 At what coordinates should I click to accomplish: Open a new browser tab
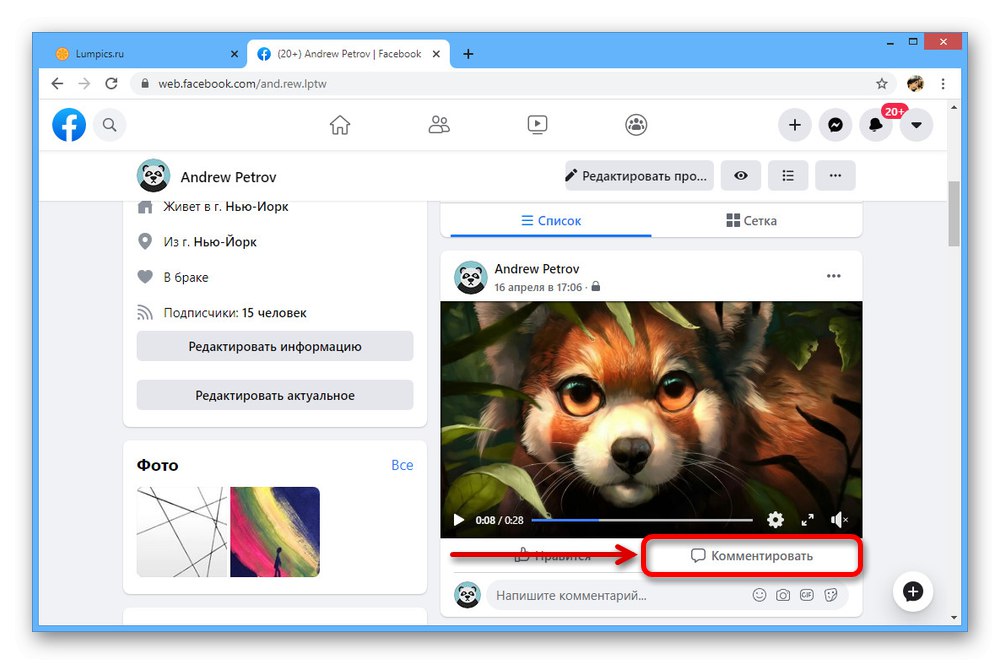pyautogui.click(x=468, y=54)
